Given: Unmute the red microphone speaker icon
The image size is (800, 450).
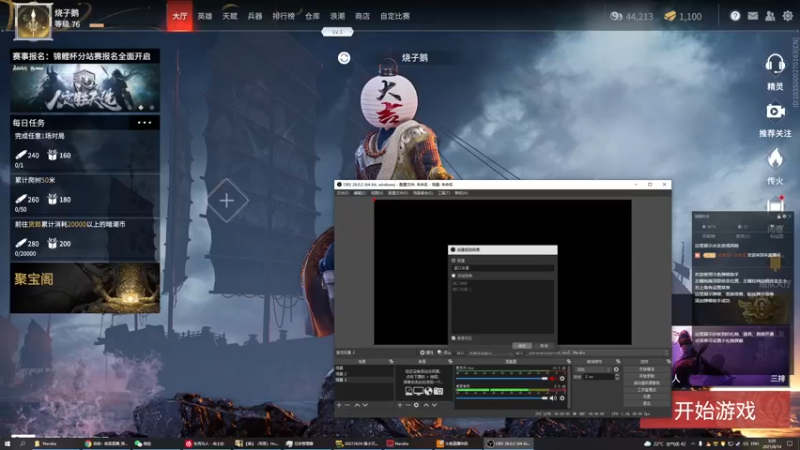Looking at the screenshot, I should [553, 379].
